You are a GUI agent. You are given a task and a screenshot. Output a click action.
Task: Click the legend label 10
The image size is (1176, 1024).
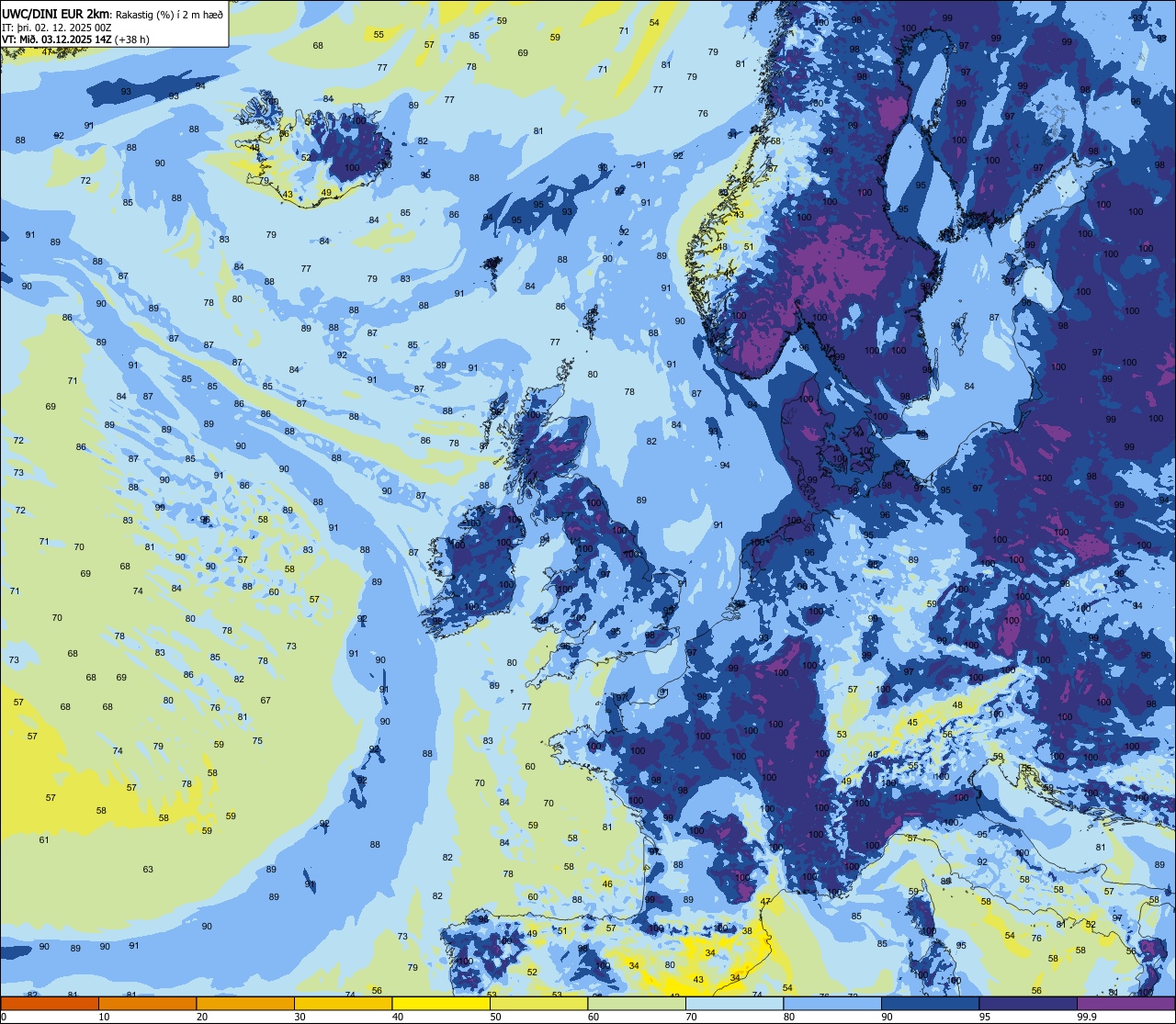click(x=104, y=1017)
